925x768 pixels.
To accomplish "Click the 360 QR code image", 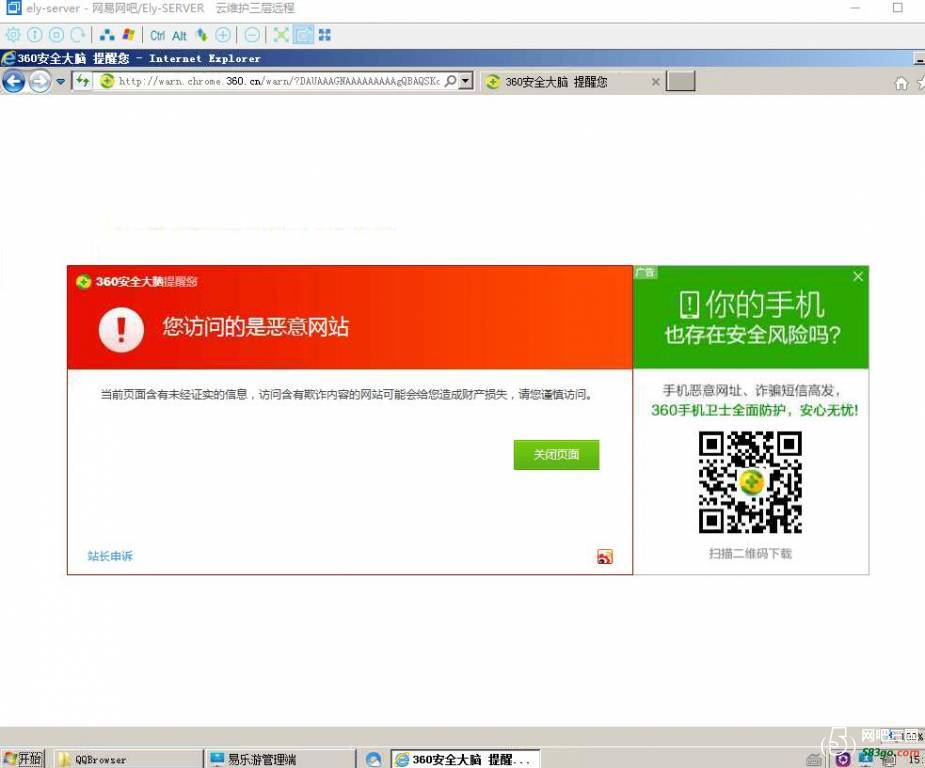I will 750,483.
